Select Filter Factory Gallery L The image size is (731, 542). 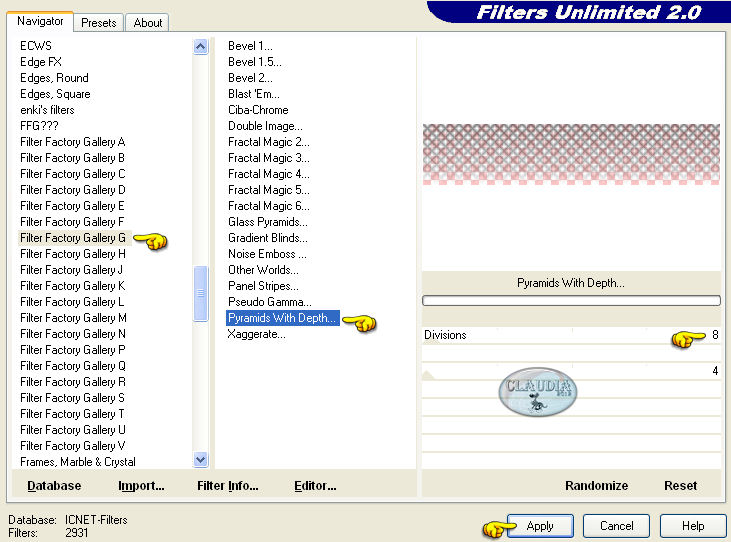[72, 302]
